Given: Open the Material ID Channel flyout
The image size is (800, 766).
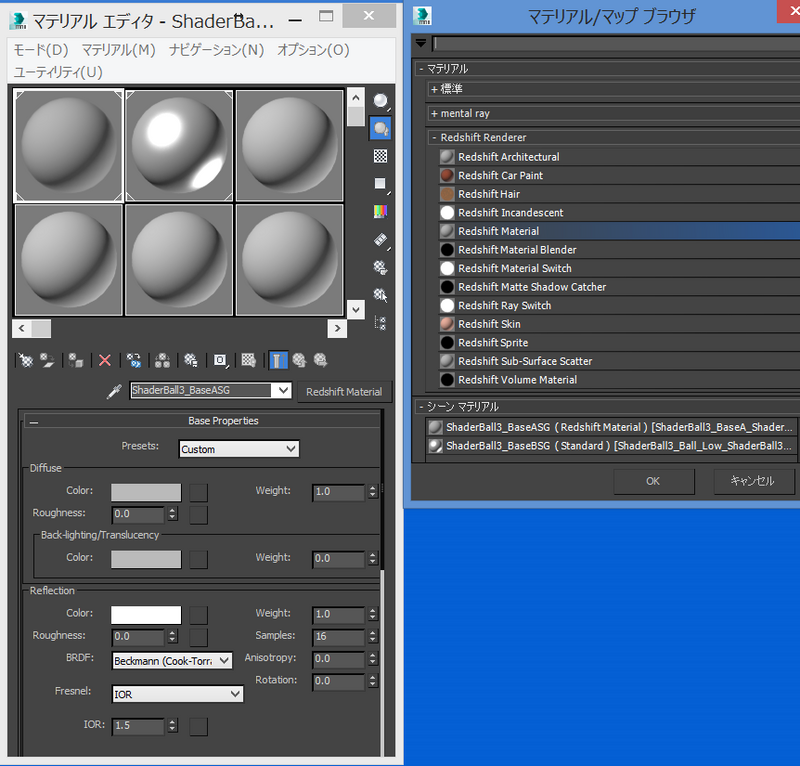Looking at the screenshot, I should click(220, 361).
